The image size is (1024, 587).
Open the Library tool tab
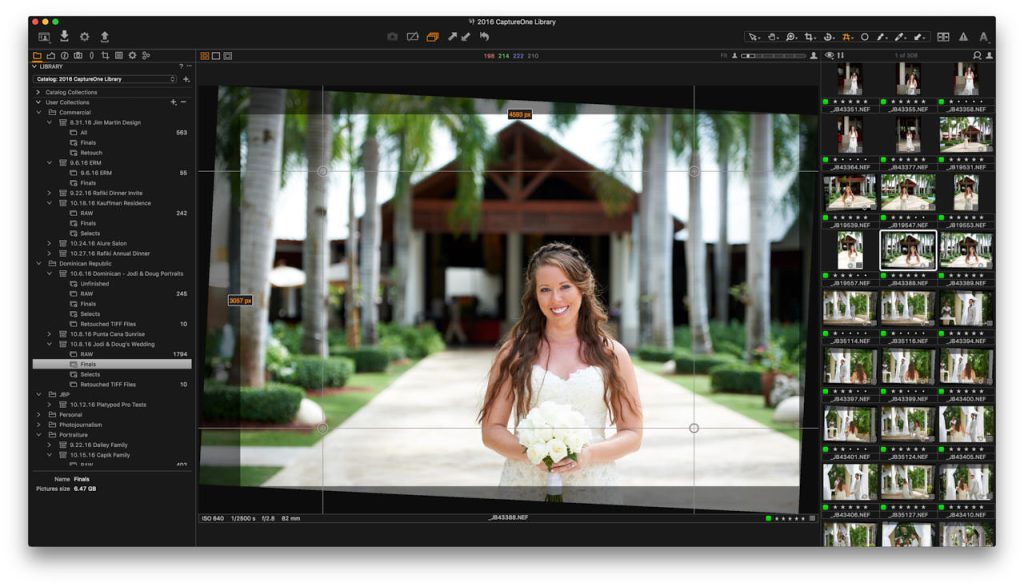38,55
